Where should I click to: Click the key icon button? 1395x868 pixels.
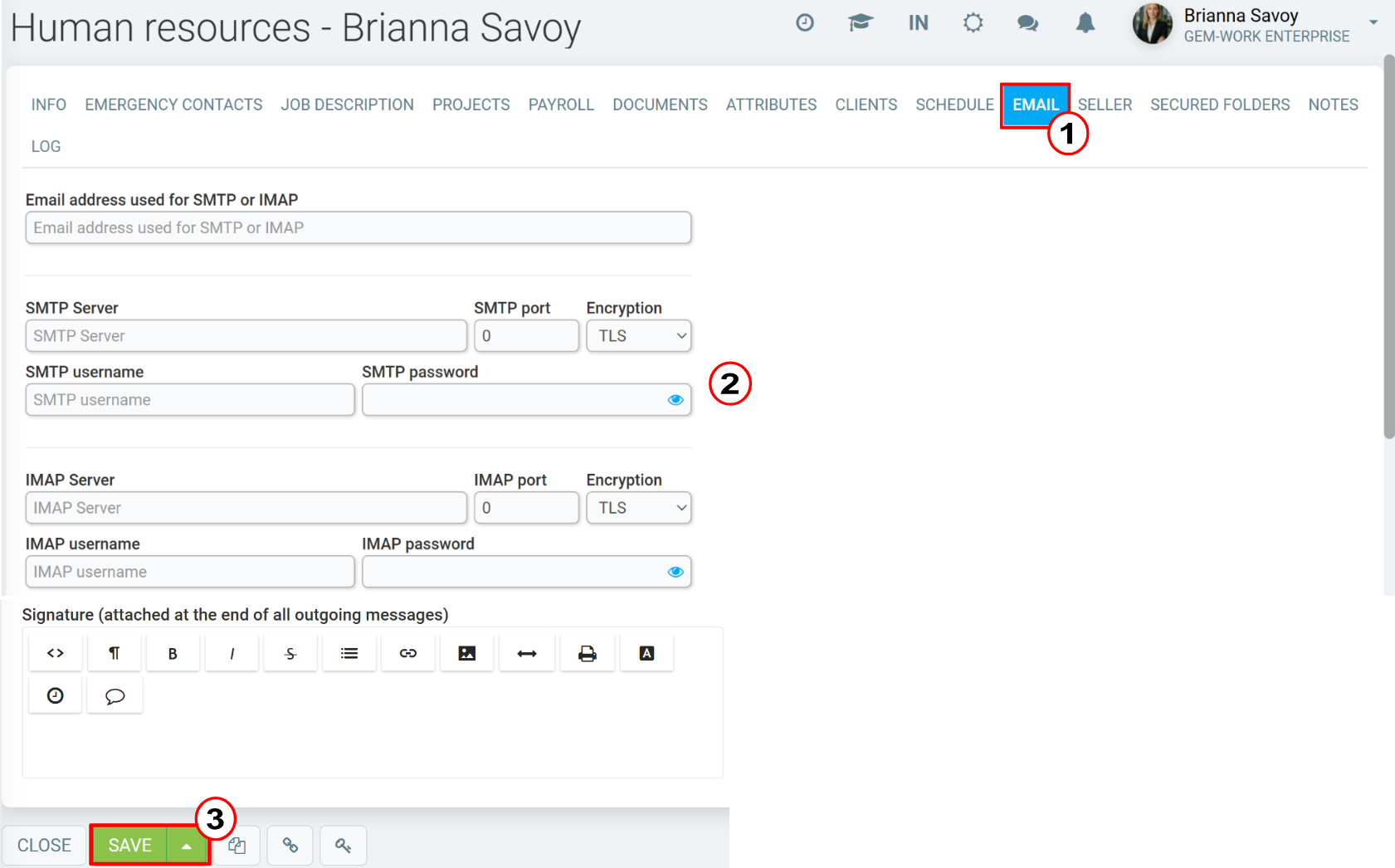pos(344,846)
